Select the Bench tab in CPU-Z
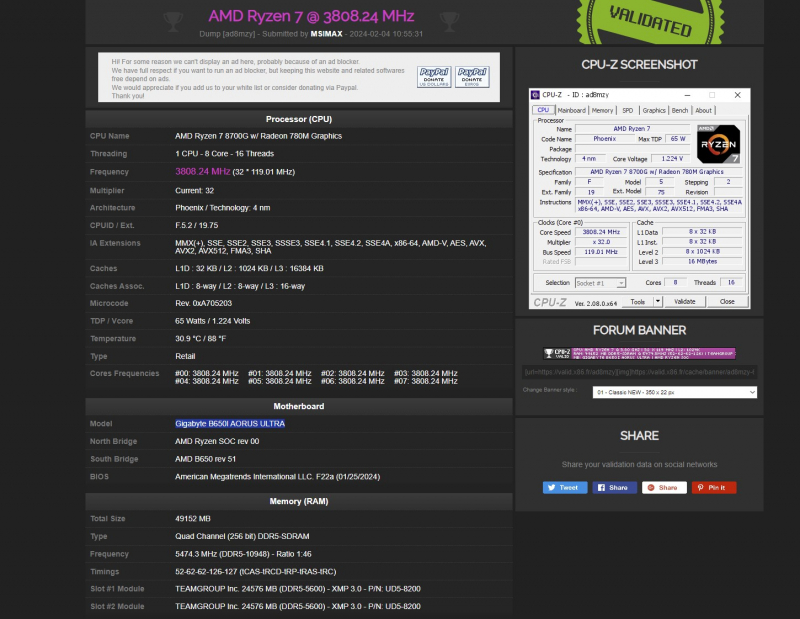This screenshot has width=800, height=619. 679,110
